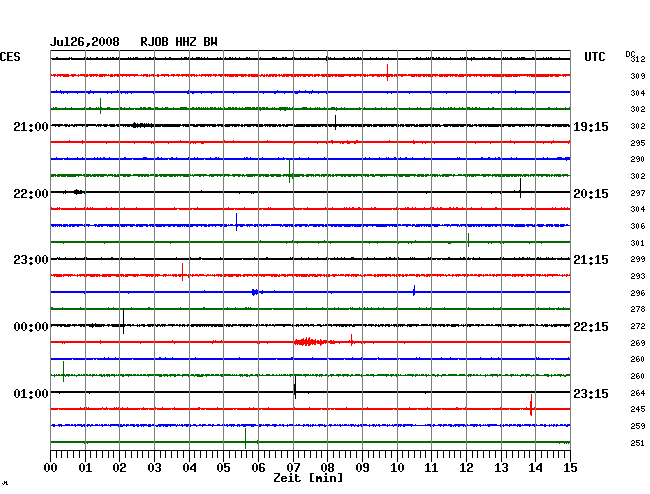Select DC value 269
Image resolution: width=650 pixels, height=494 pixels.
[x=638, y=343]
